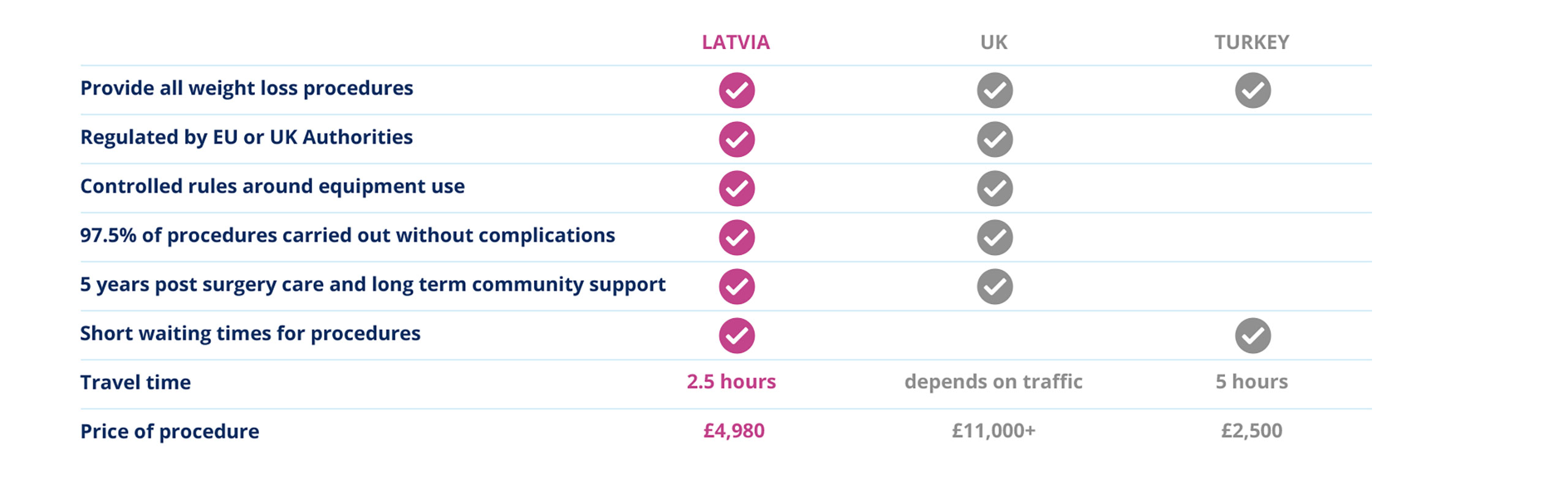The width and height of the screenshot is (1568, 480).
Task: Select the LATVIA column header
Action: [x=736, y=42]
